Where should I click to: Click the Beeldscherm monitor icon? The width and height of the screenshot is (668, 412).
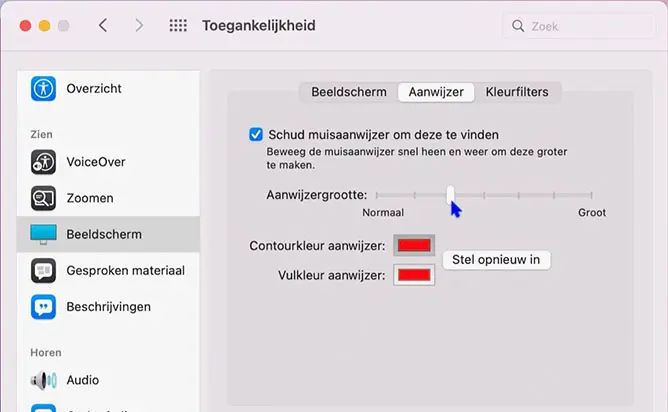43,235
